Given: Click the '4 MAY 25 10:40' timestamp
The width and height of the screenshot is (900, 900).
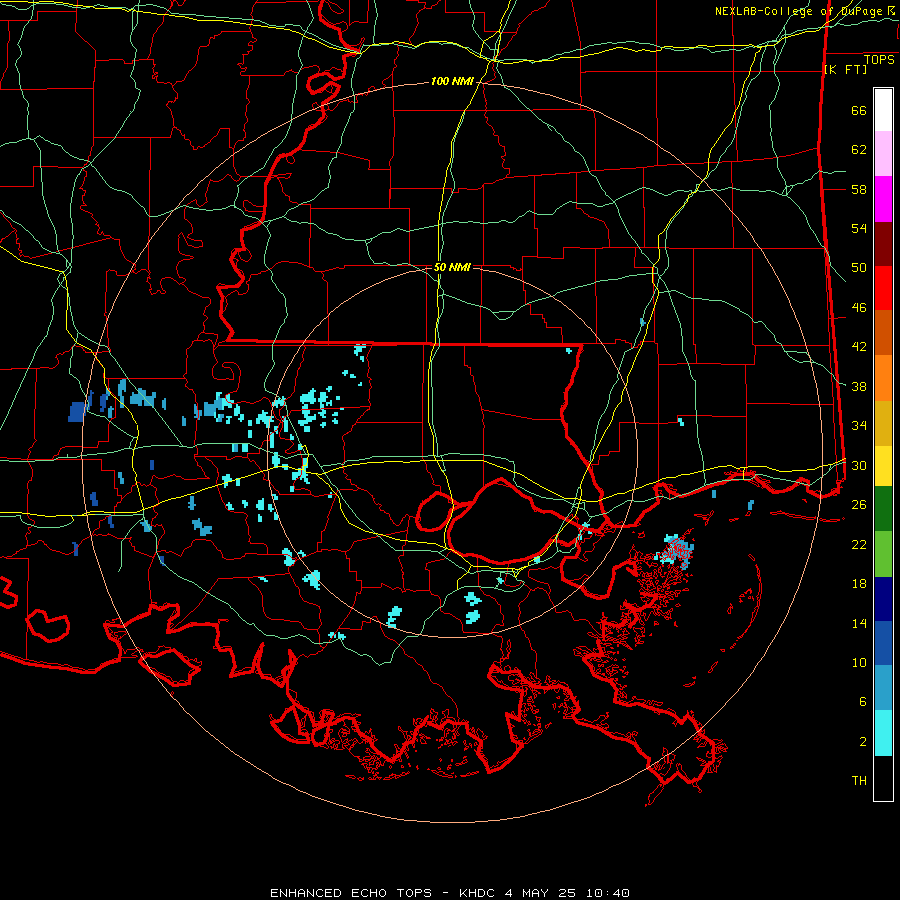Looking at the screenshot, I should click(567, 893).
